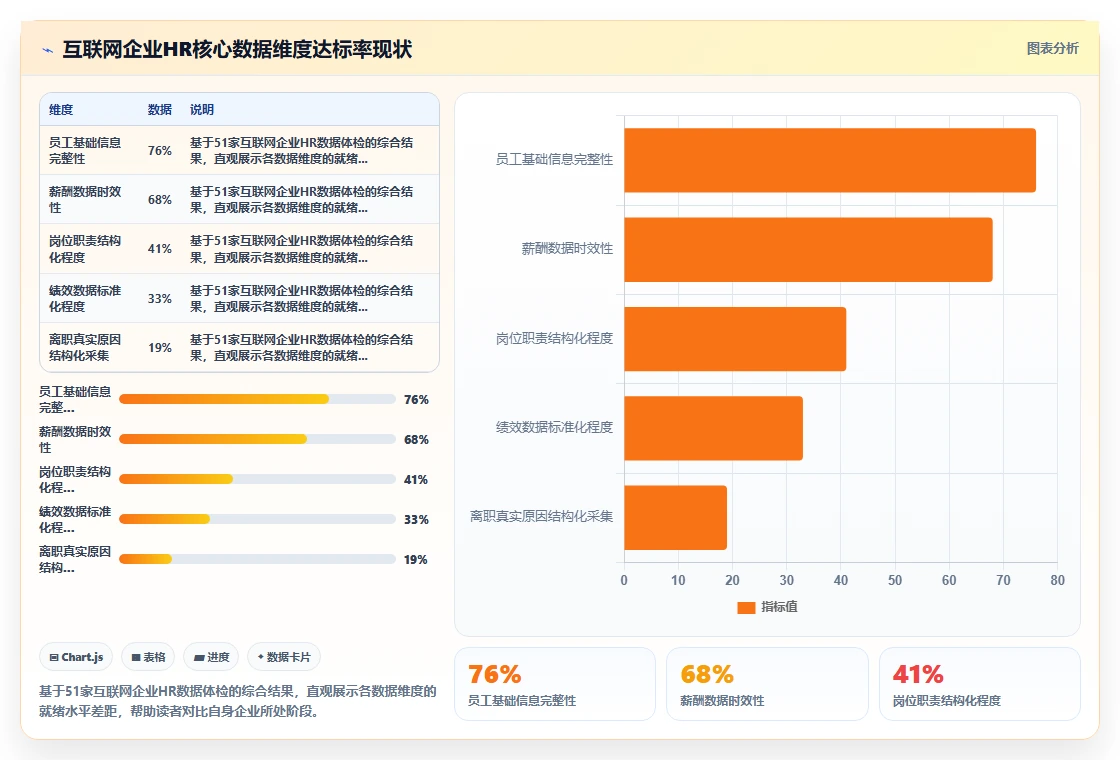
Task: Select the 表格 tag chip
Action: [x=149, y=657]
